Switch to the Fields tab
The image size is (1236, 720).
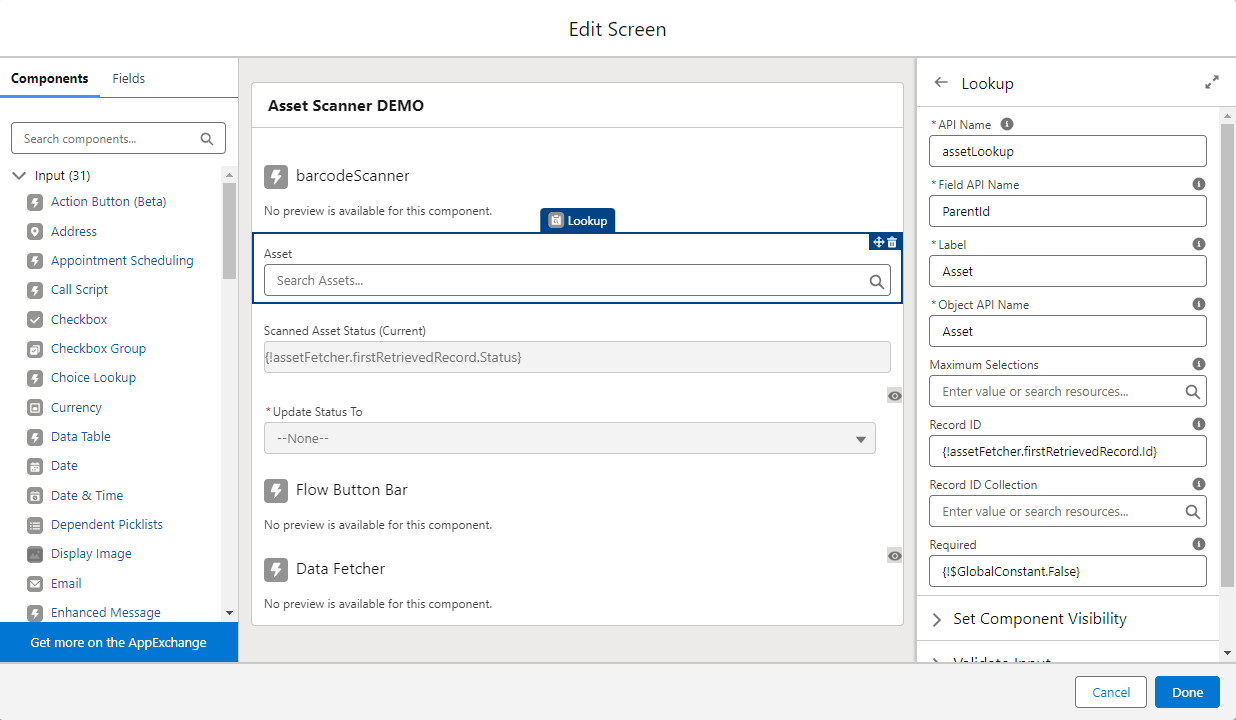(128, 78)
